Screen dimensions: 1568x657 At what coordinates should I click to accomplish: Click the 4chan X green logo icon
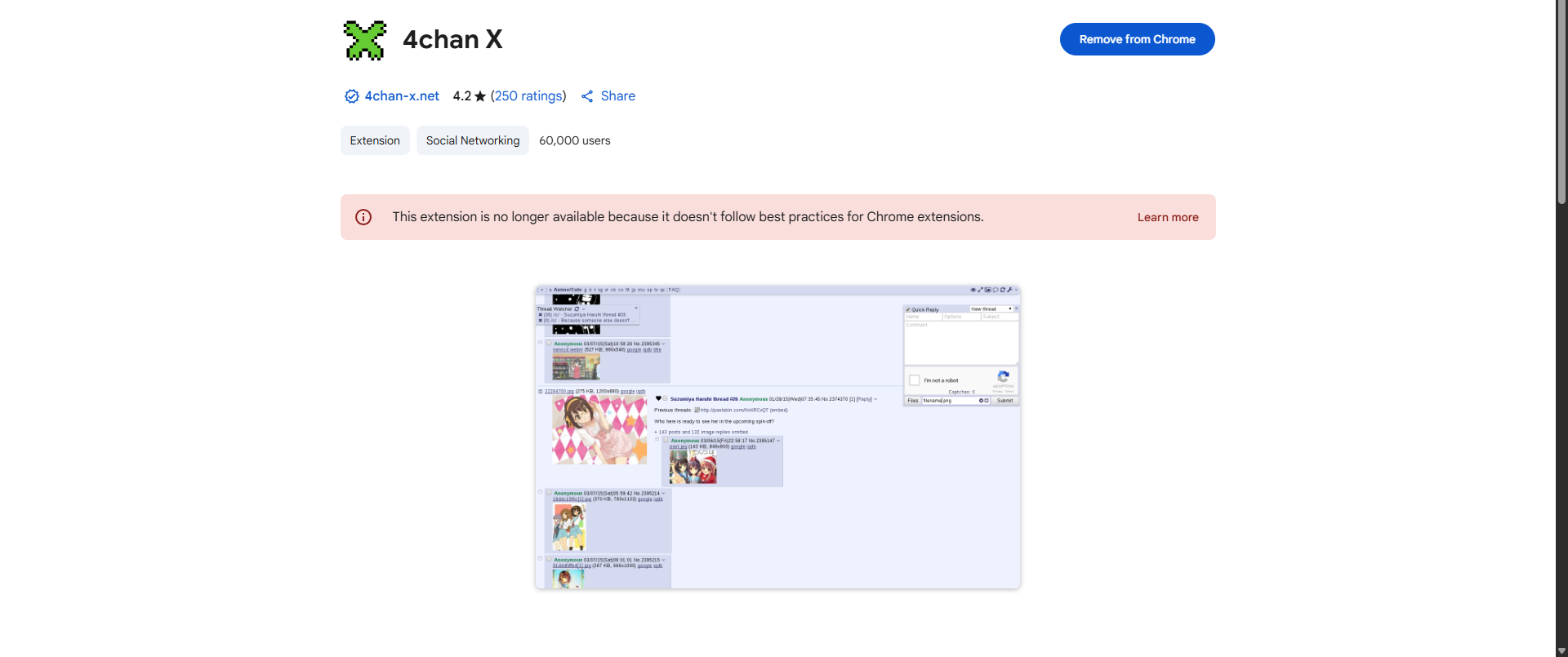365,40
